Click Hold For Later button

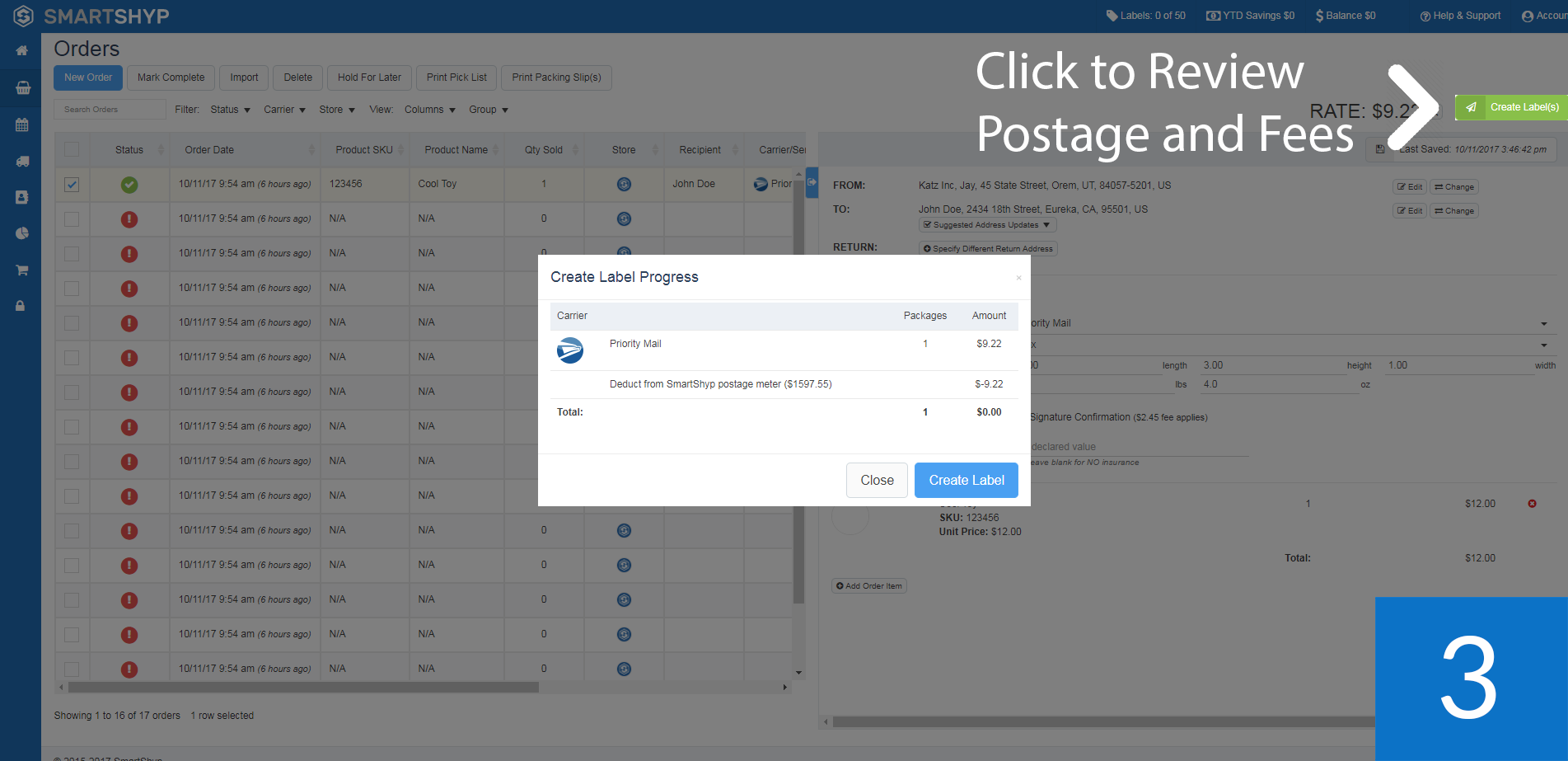point(369,78)
